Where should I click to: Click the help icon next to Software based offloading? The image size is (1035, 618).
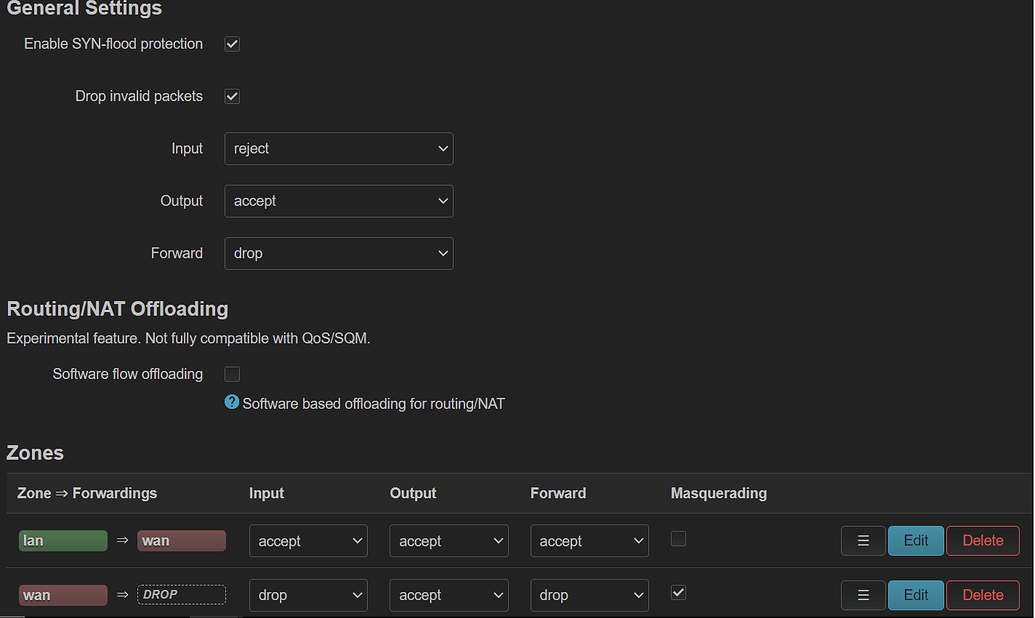click(x=231, y=403)
